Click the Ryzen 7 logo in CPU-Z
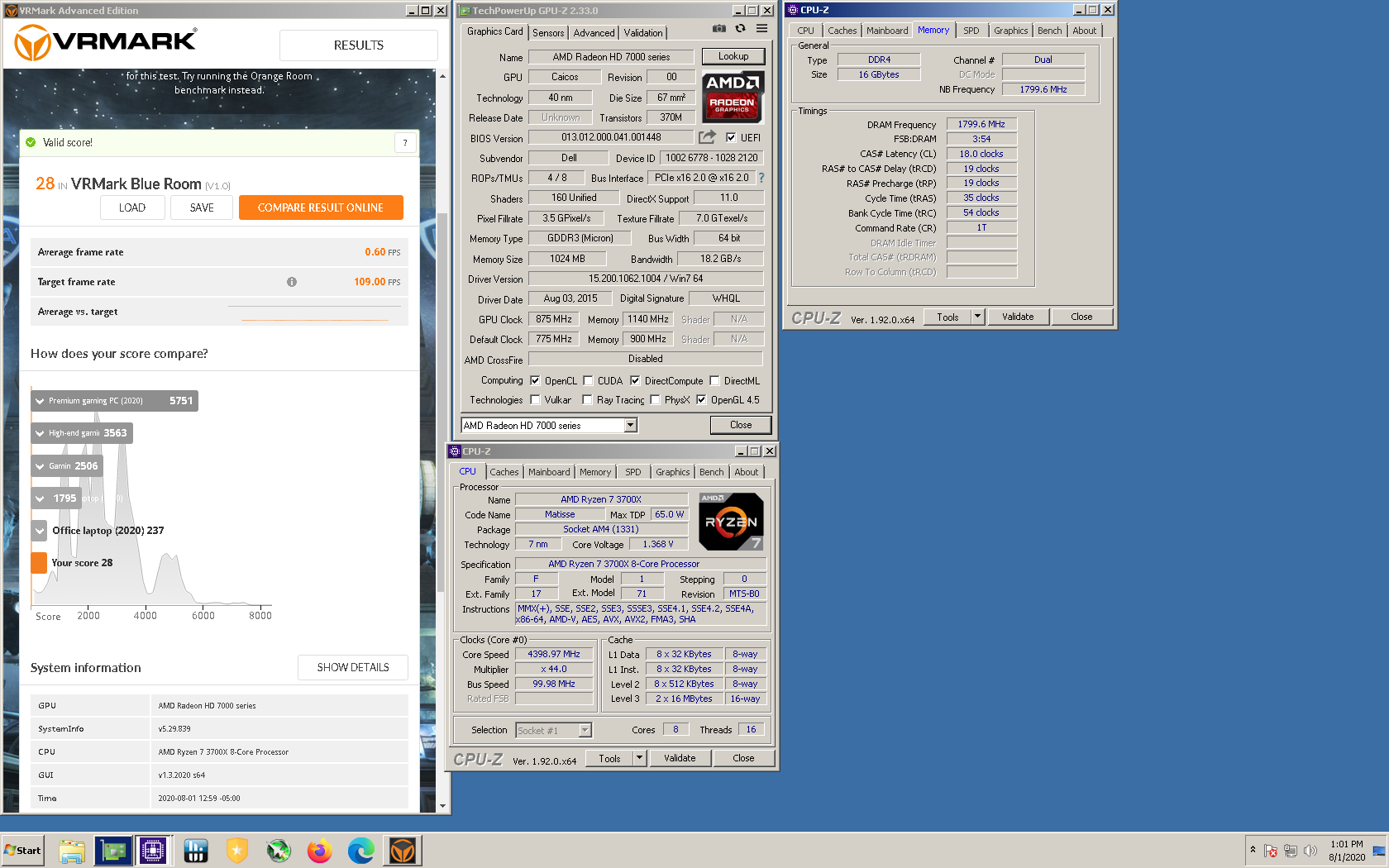 pos(731,522)
